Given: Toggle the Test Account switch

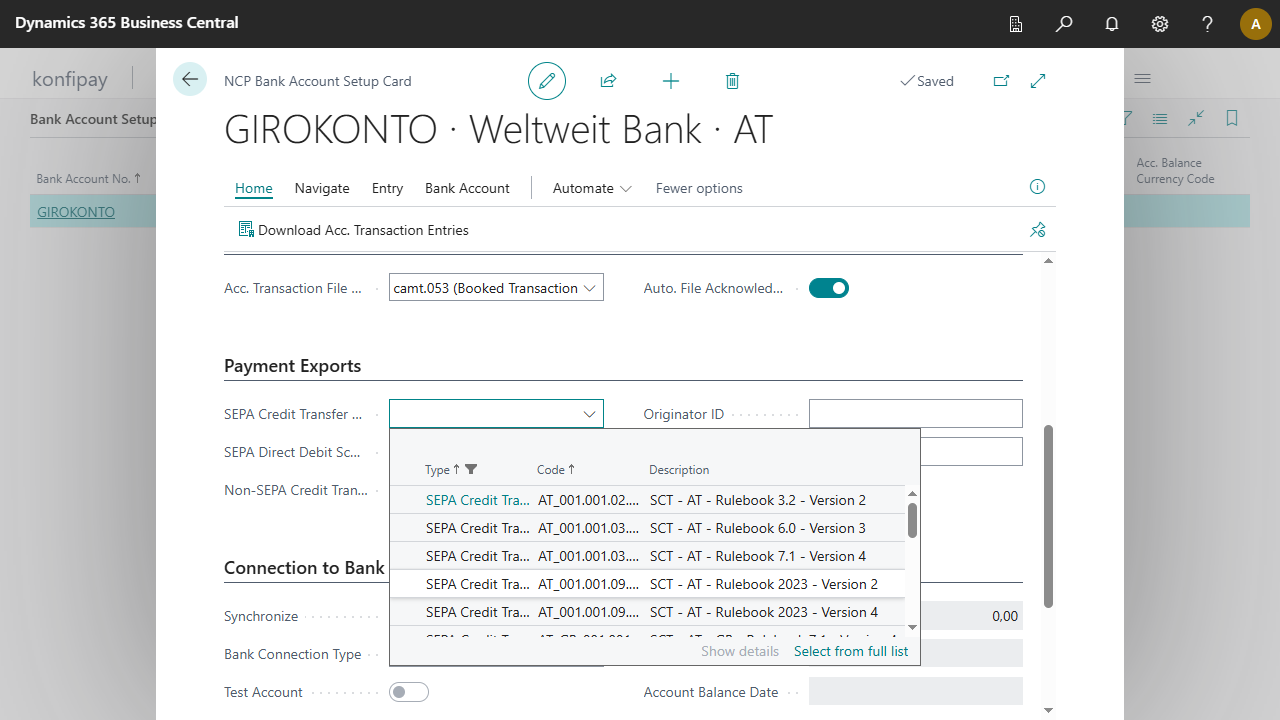Looking at the screenshot, I should pos(409,692).
